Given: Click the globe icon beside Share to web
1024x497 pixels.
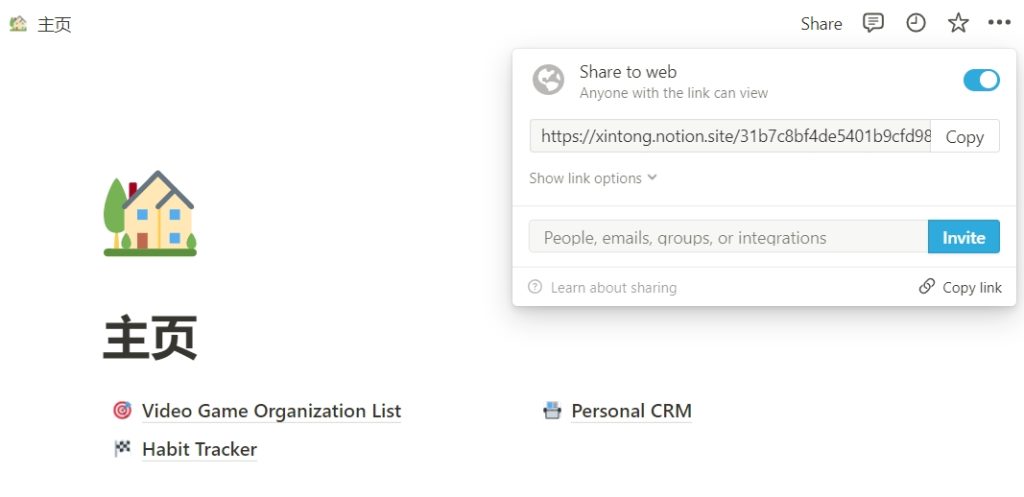Looking at the screenshot, I should [548, 80].
